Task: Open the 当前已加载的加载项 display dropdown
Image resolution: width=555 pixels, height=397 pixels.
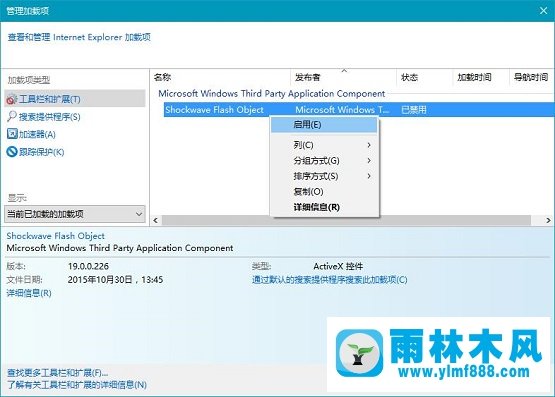Action: pos(75,214)
